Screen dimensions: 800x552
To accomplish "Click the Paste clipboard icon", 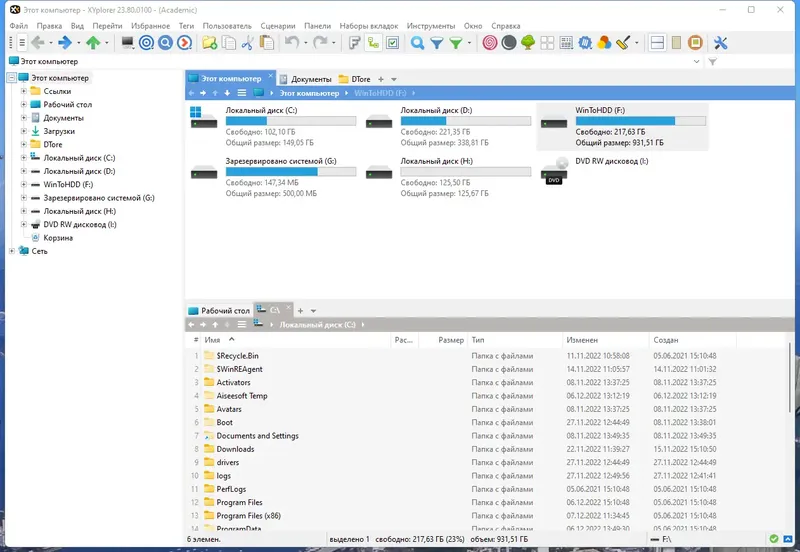I will pyautogui.click(x=266, y=43).
